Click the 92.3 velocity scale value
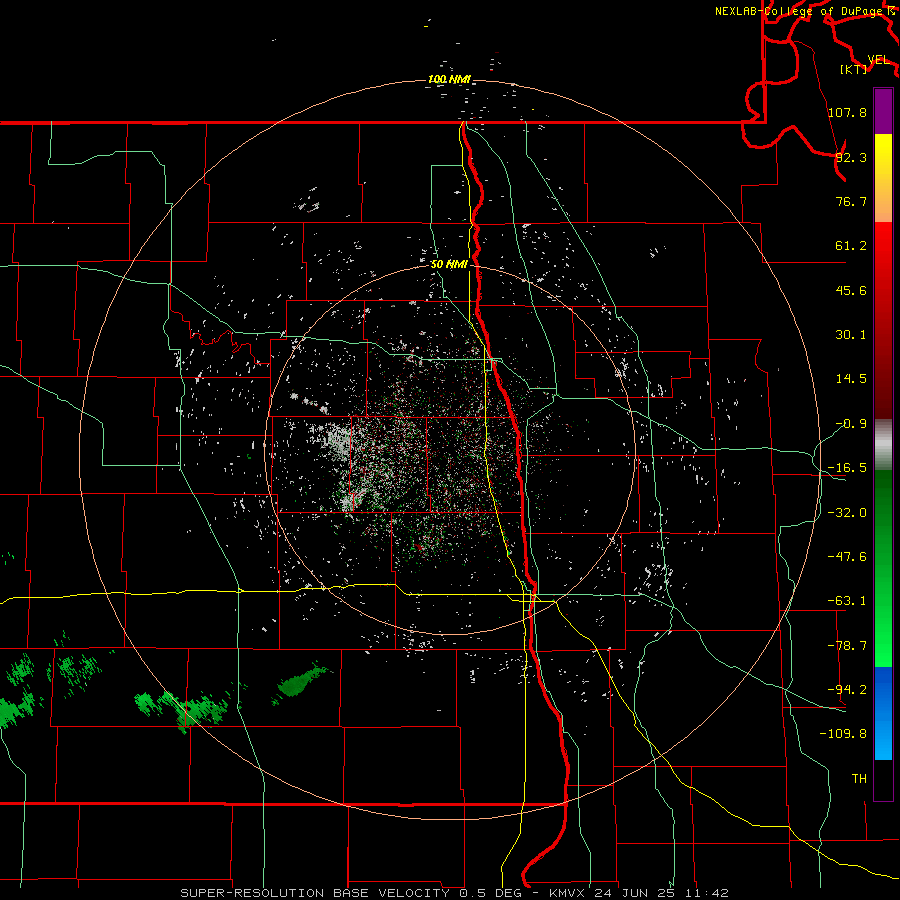900x900 pixels. coord(851,157)
